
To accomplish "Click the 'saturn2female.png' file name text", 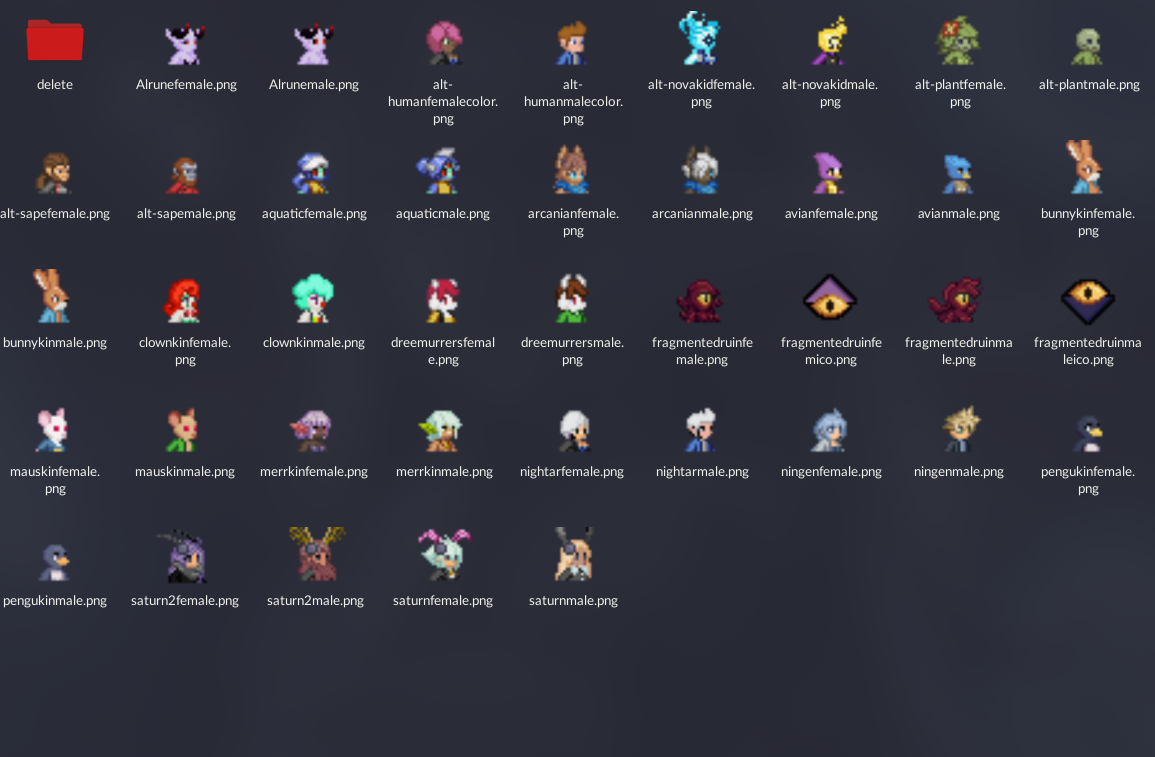I will pyautogui.click(x=185, y=600).
